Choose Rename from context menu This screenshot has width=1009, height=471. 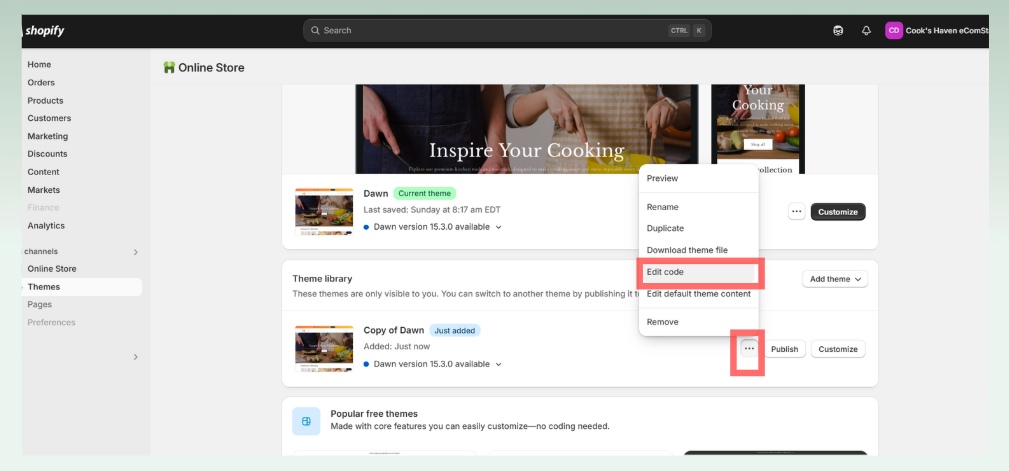(x=699, y=207)
